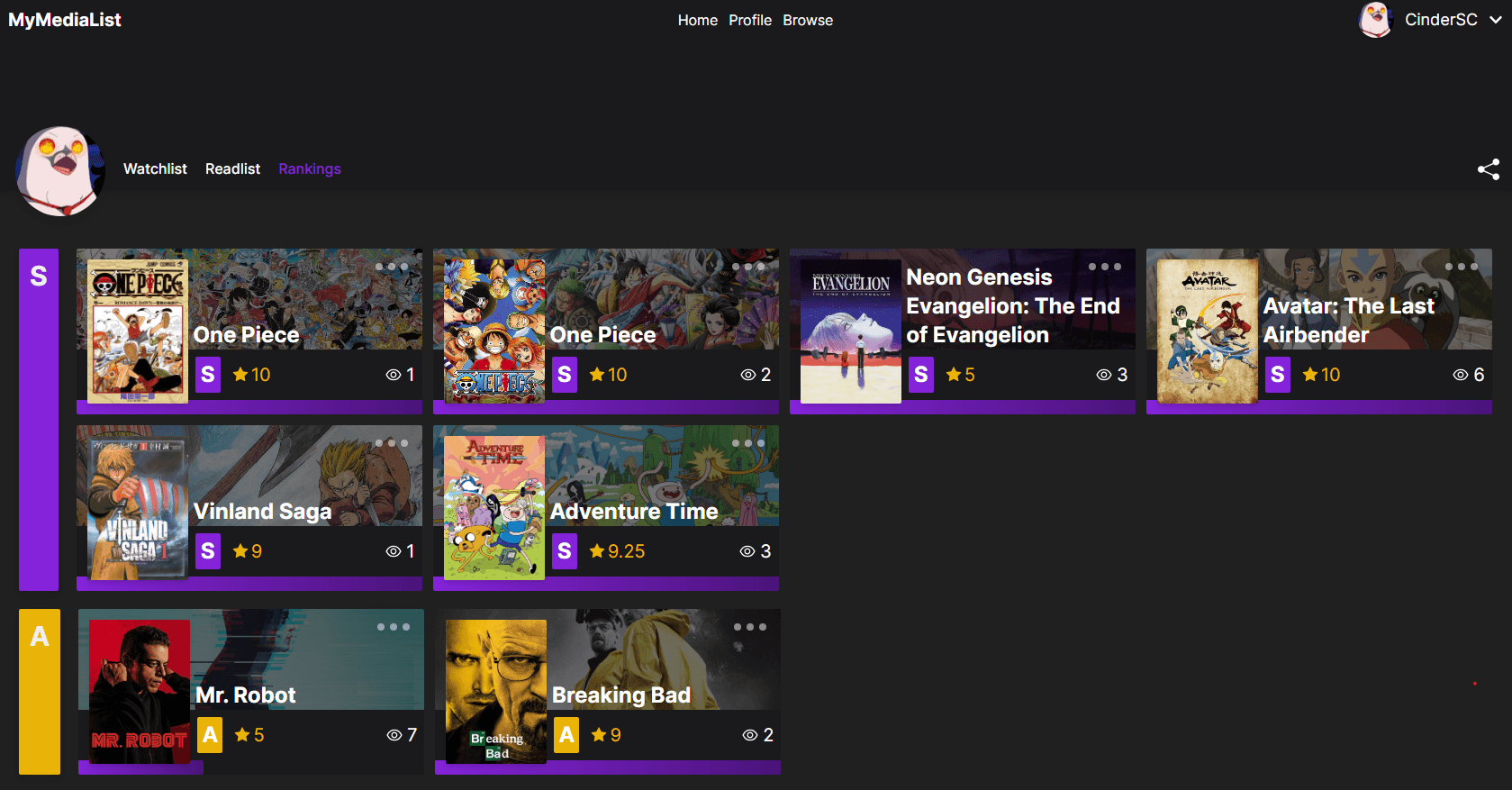This screenshot has width=1512, height=790.
Task: Click the purple S tier badge on Vinland Saga
Action: [208, 551]
